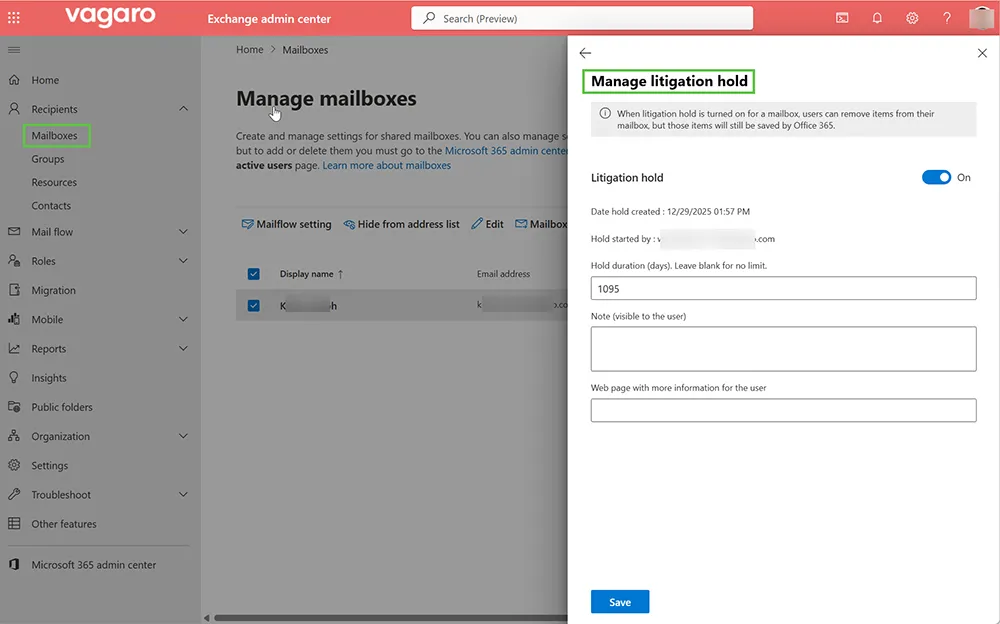The width and height of the screenshot is (1000, 624).
Task: Turn off the Litigation hold toggle
Action: click(936, 176)
